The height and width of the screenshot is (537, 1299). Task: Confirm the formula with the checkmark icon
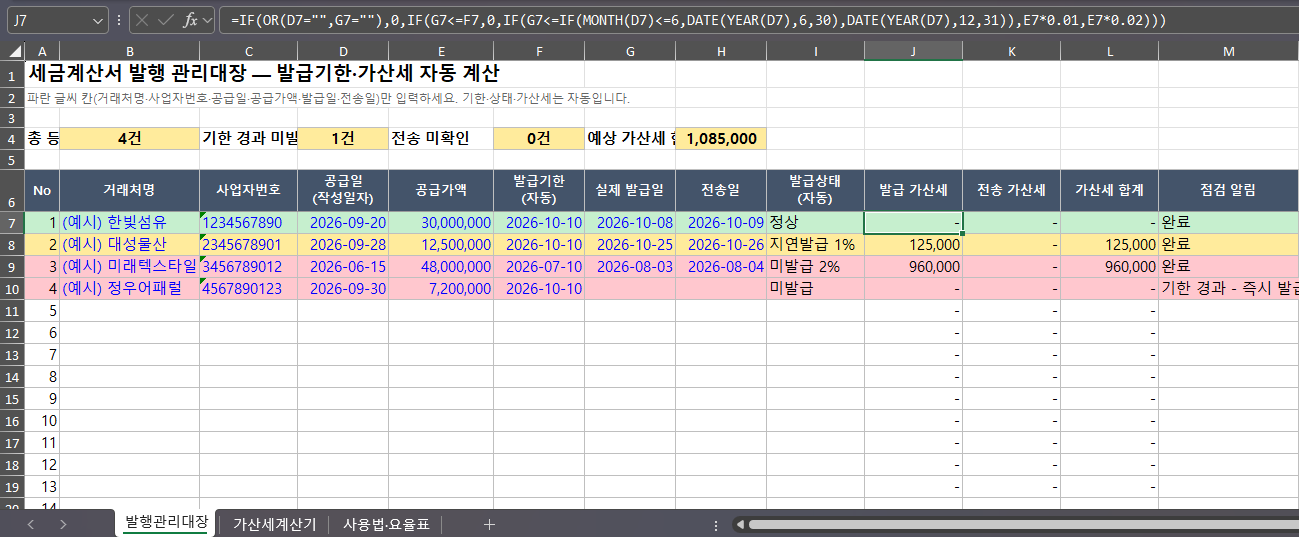click(x=166, y=20)
